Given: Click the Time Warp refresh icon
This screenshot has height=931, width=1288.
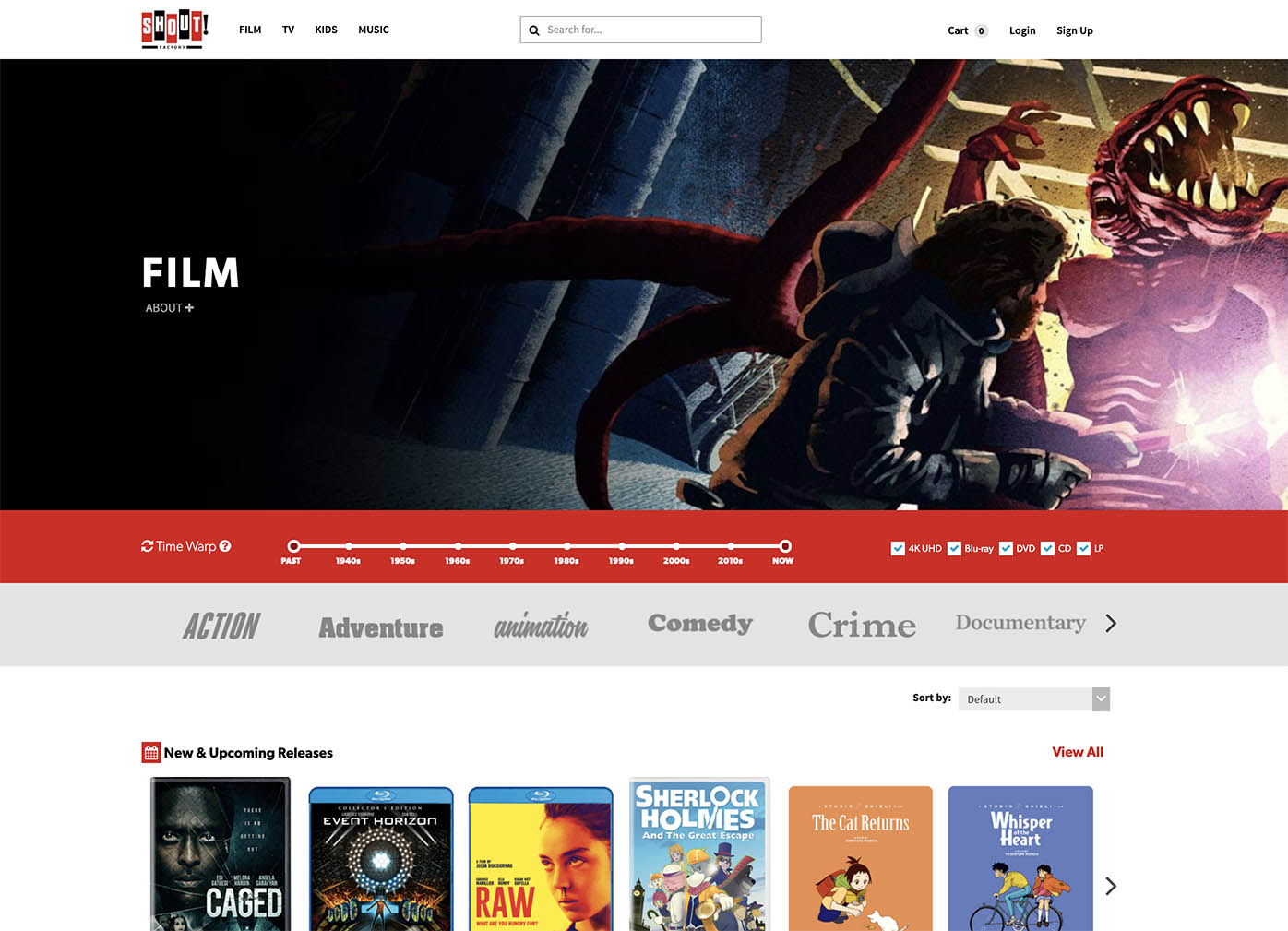Looking at the screenshot, I should click(x=147, y=546).
